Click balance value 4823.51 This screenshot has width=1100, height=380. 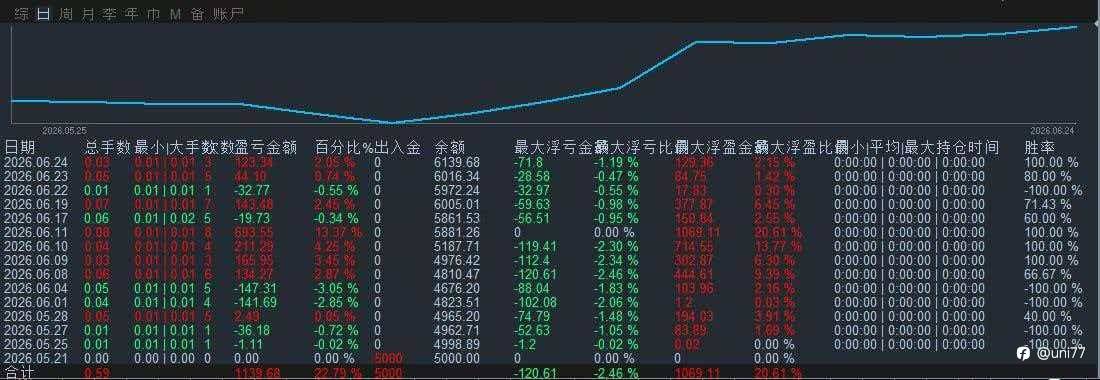(457, 302)
